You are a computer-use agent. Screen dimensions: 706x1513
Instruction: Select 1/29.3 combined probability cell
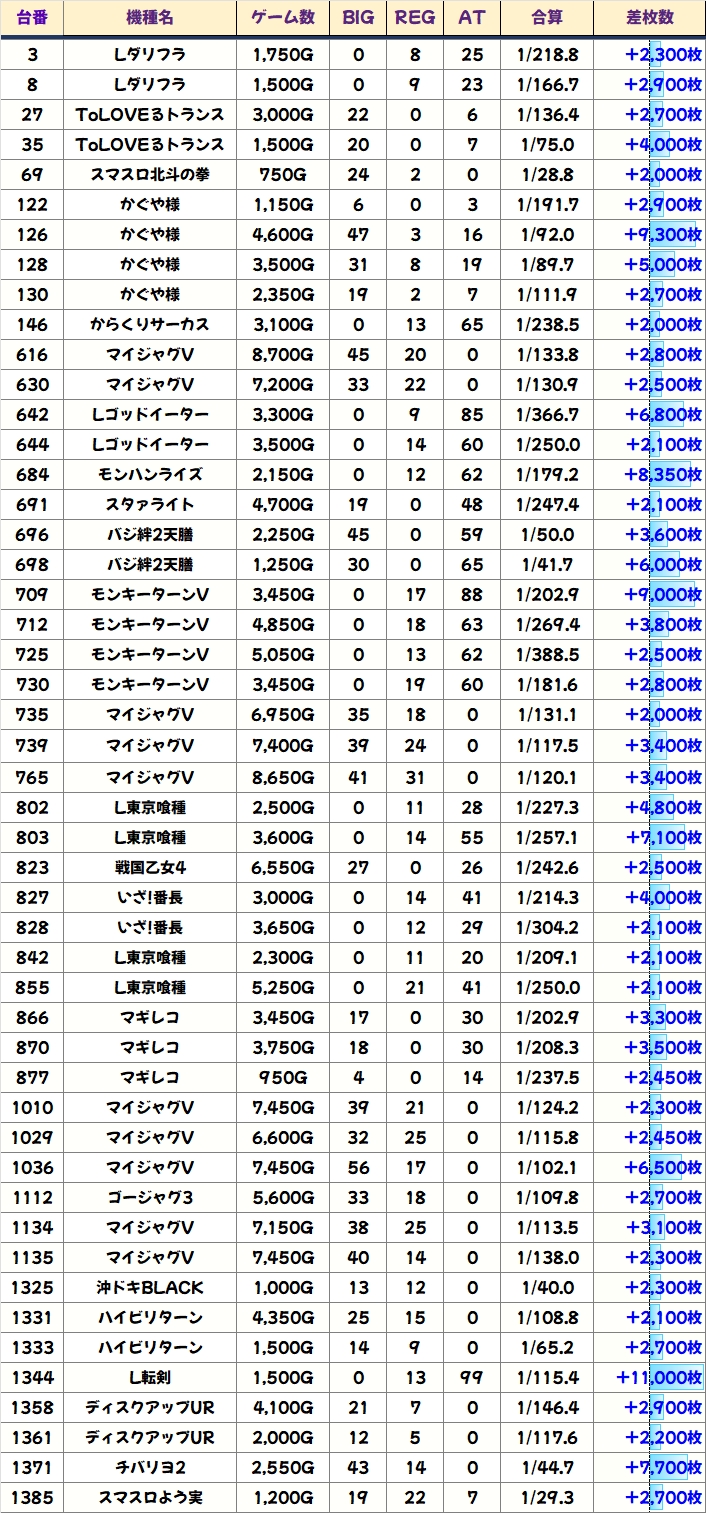548,1497
